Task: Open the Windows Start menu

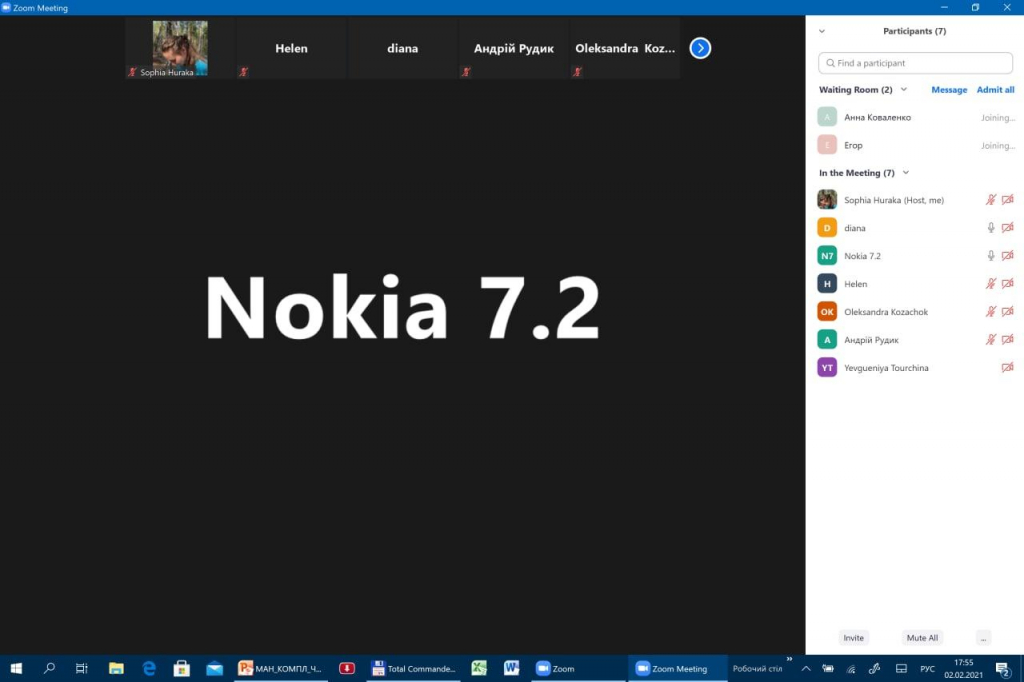Action: click(16, 668)
